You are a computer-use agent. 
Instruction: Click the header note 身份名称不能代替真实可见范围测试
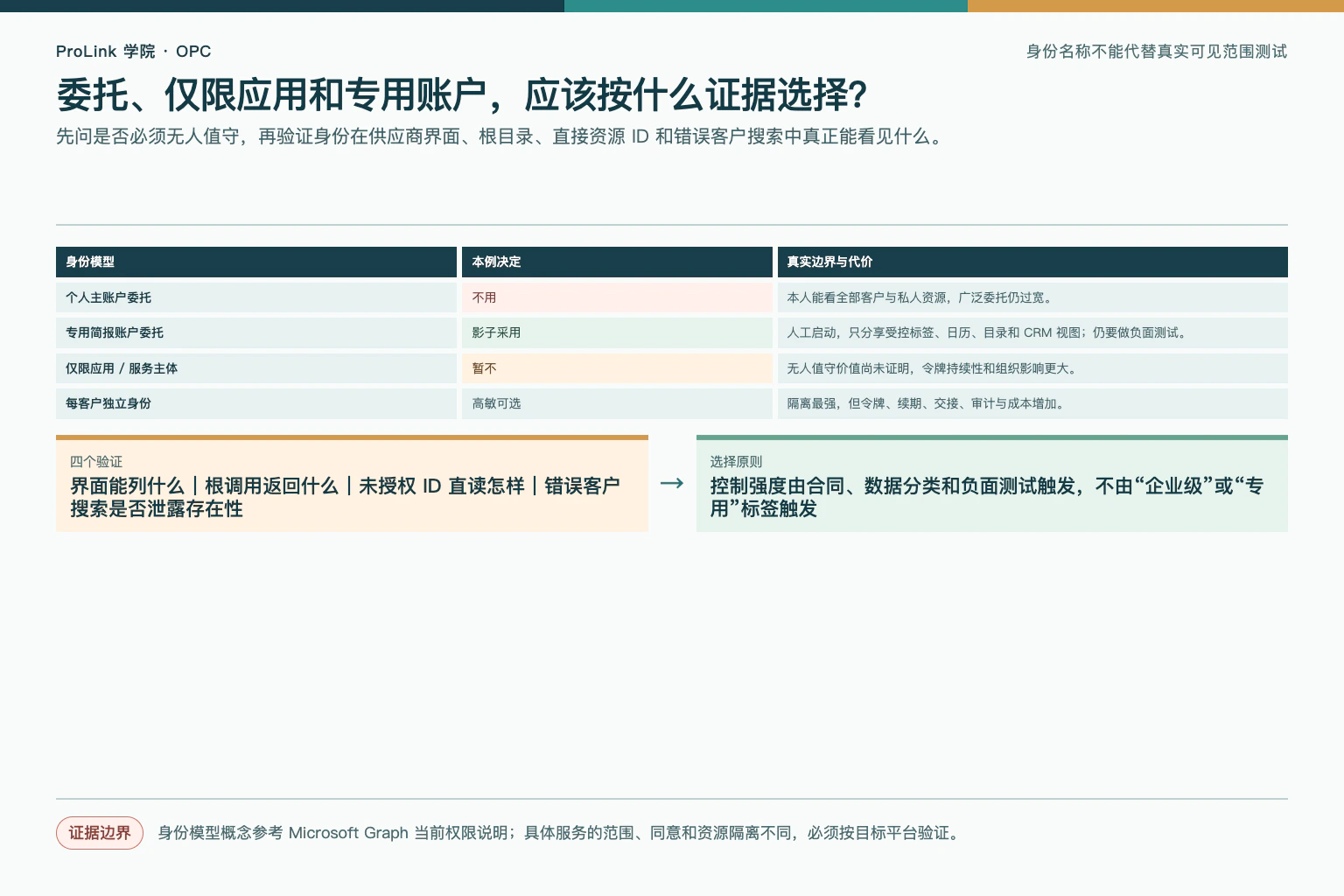tap(1156, 52)
